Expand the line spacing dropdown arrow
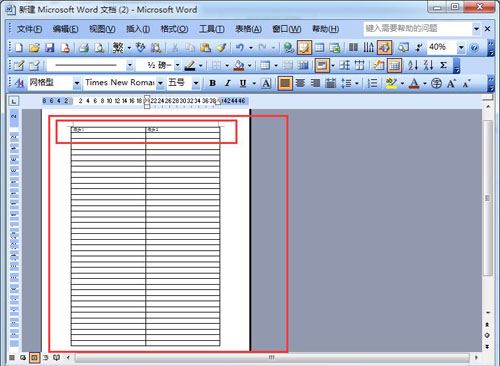 [357, 83]
